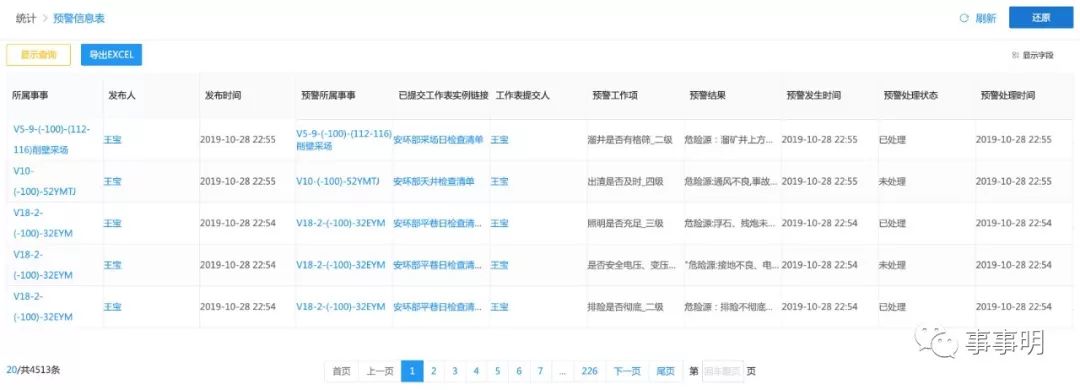1080x390 pixels.
Task: Click the 预警处理状态 column header
Action: pos(911,96)
